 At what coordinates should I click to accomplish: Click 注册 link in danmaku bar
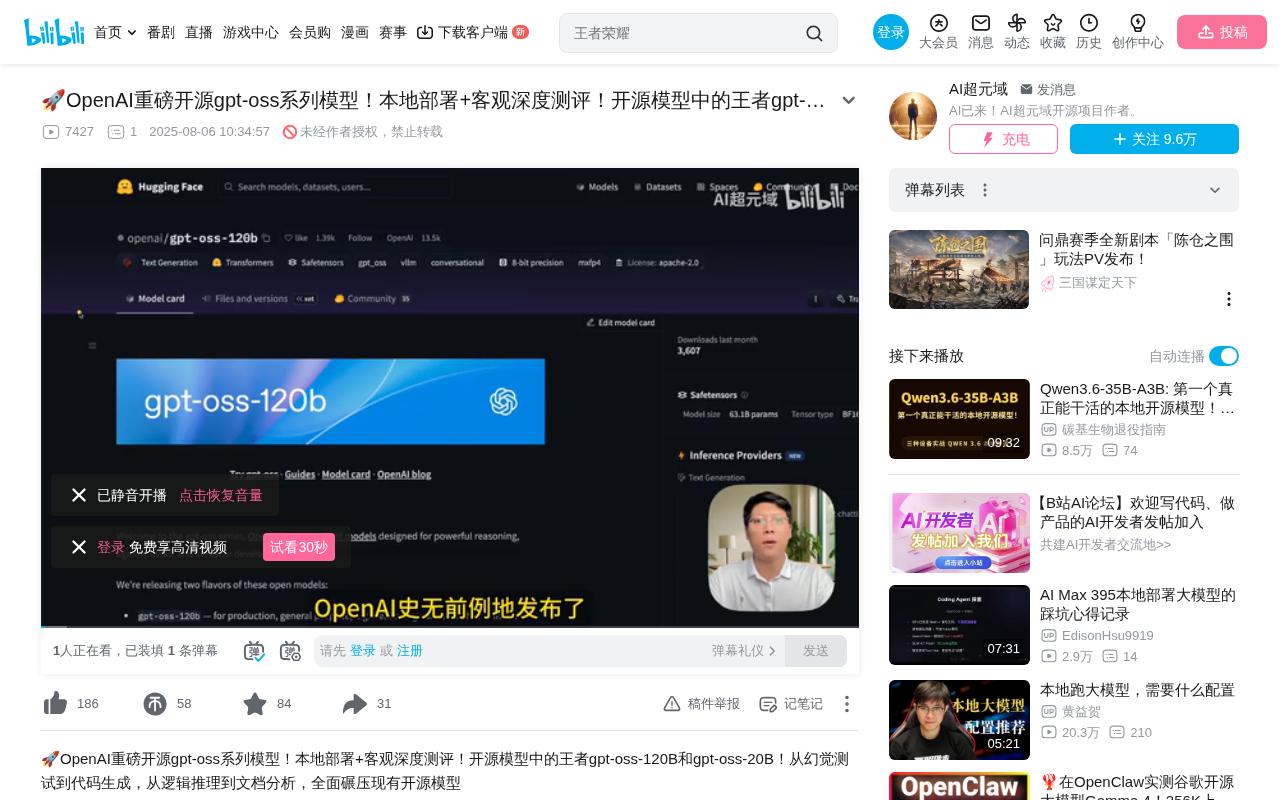click(410, 651)
